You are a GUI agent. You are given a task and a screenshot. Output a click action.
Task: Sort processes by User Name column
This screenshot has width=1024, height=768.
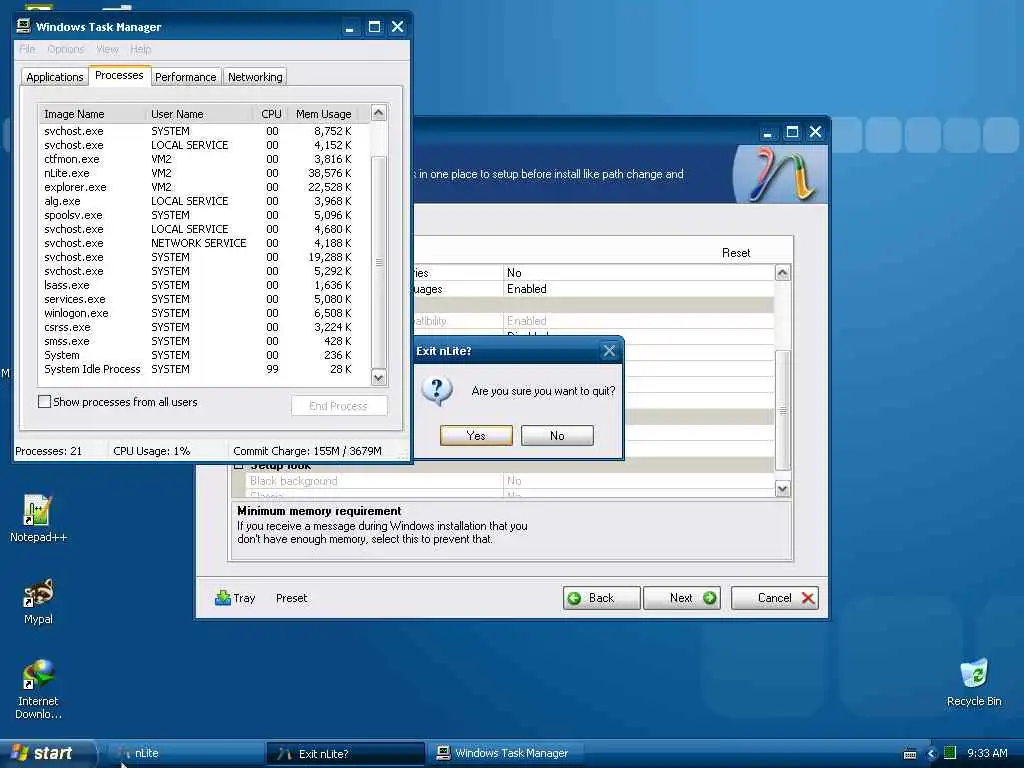[199, 114]
